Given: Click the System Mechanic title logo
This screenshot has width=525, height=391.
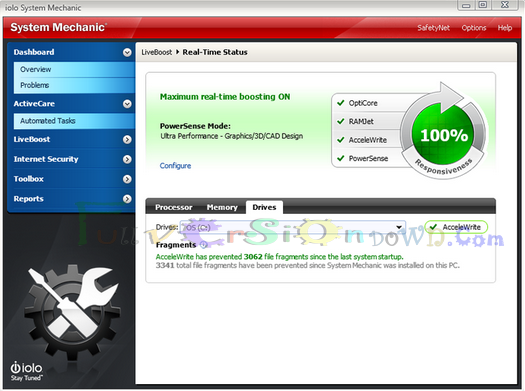Looking at the screenshot, I should pyautogui.click(x=59, y=27).
